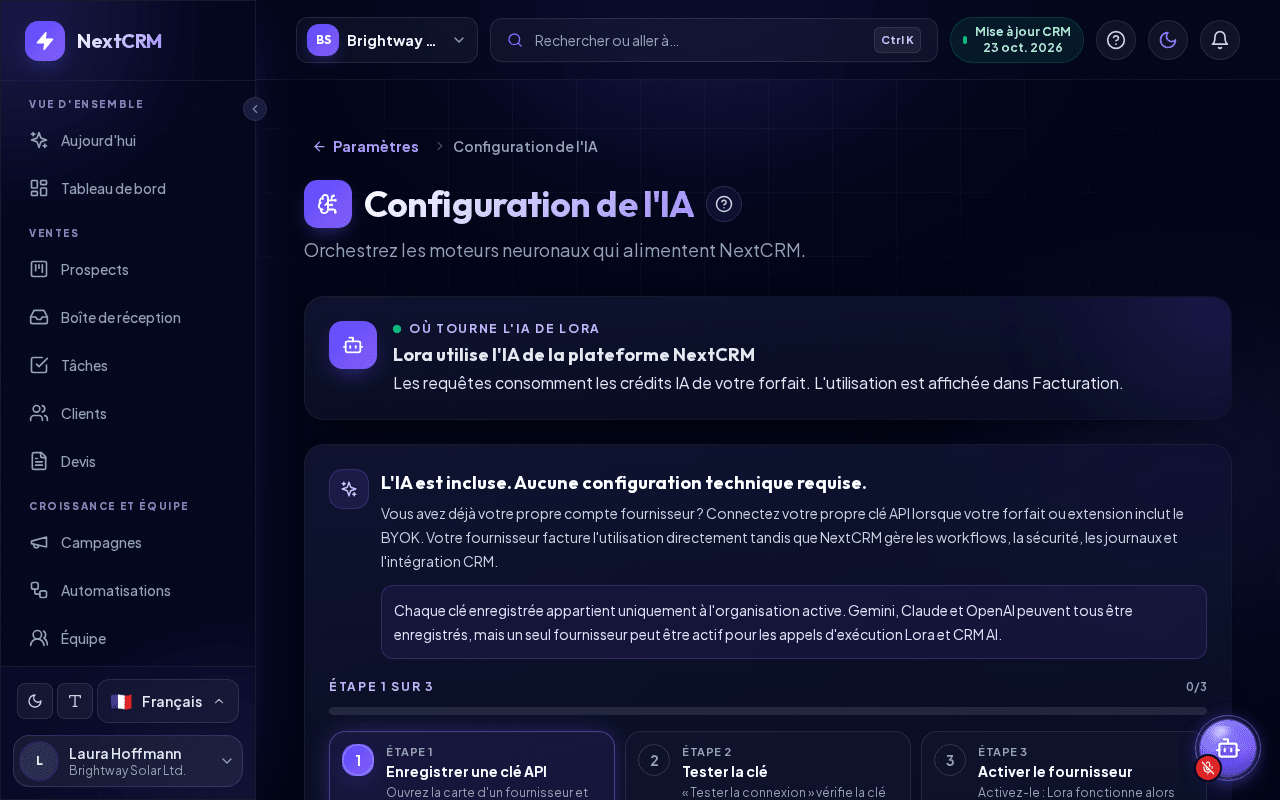Open the Français language dropdown
Screen dimensions: 1280x800
(x=168, y=701)
